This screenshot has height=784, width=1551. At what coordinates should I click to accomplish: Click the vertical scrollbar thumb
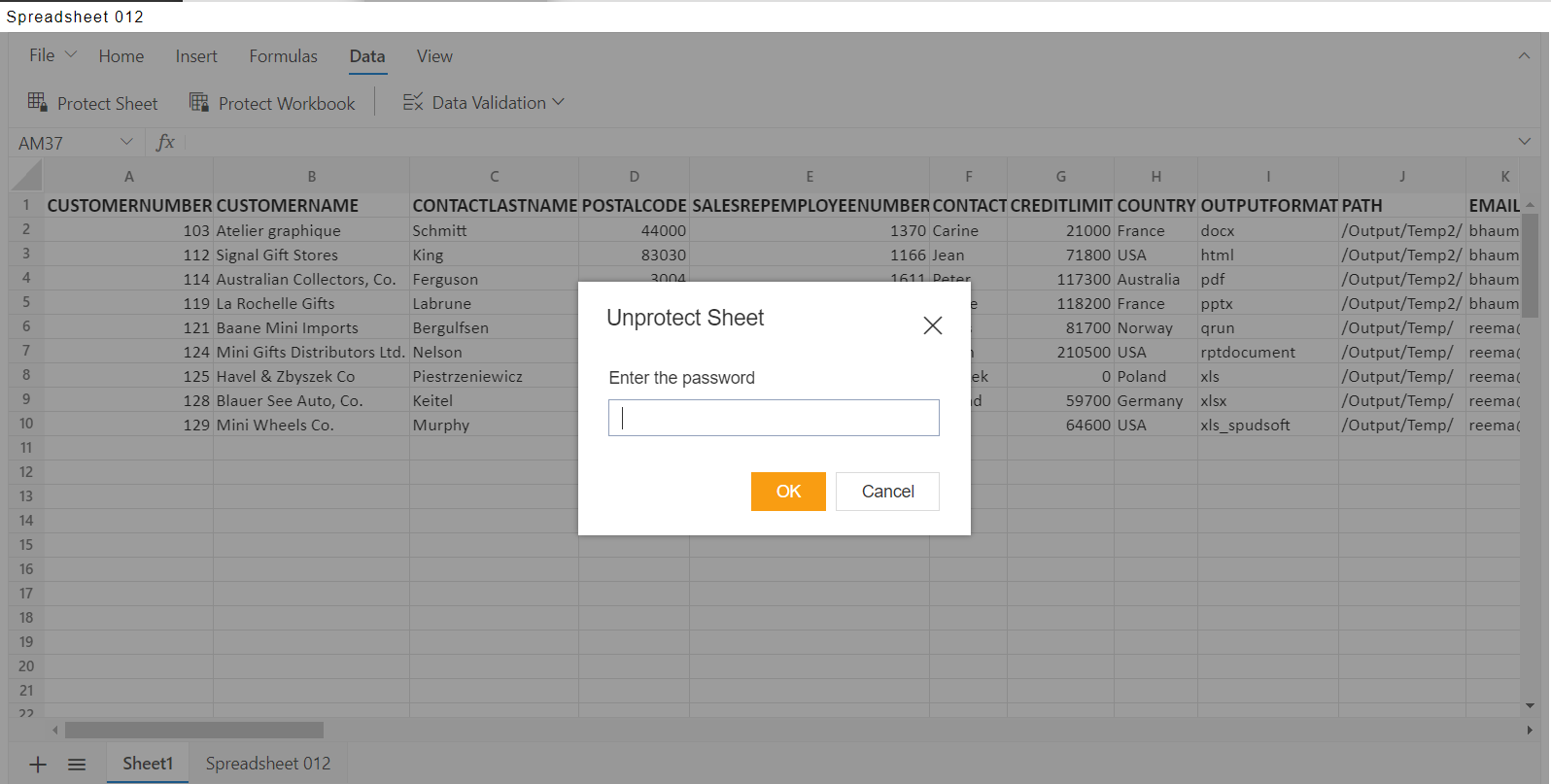pos(1530,264)
